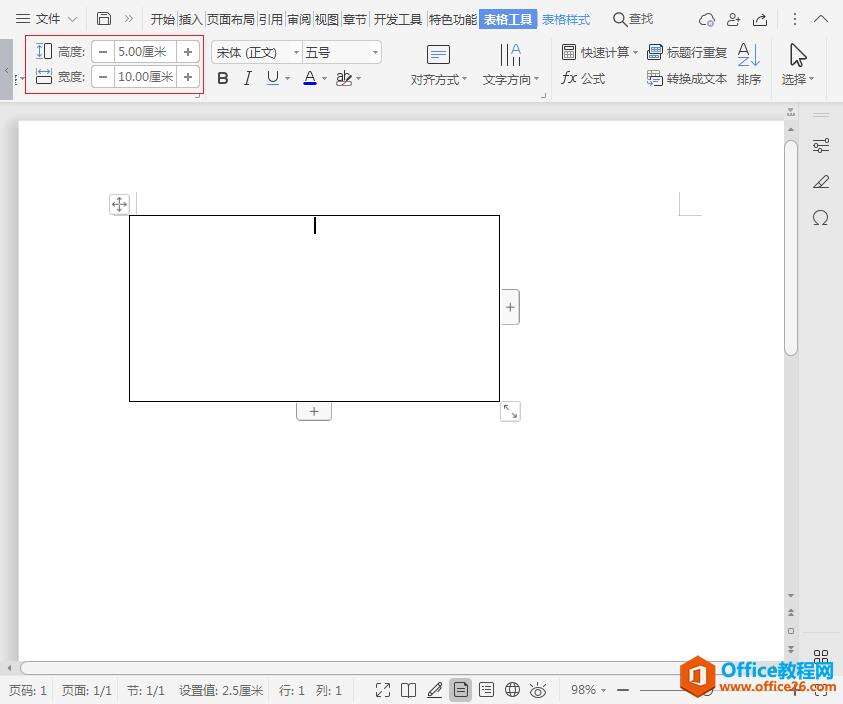
Task: Click the table move handle icon
Action: tap(119, 204)
